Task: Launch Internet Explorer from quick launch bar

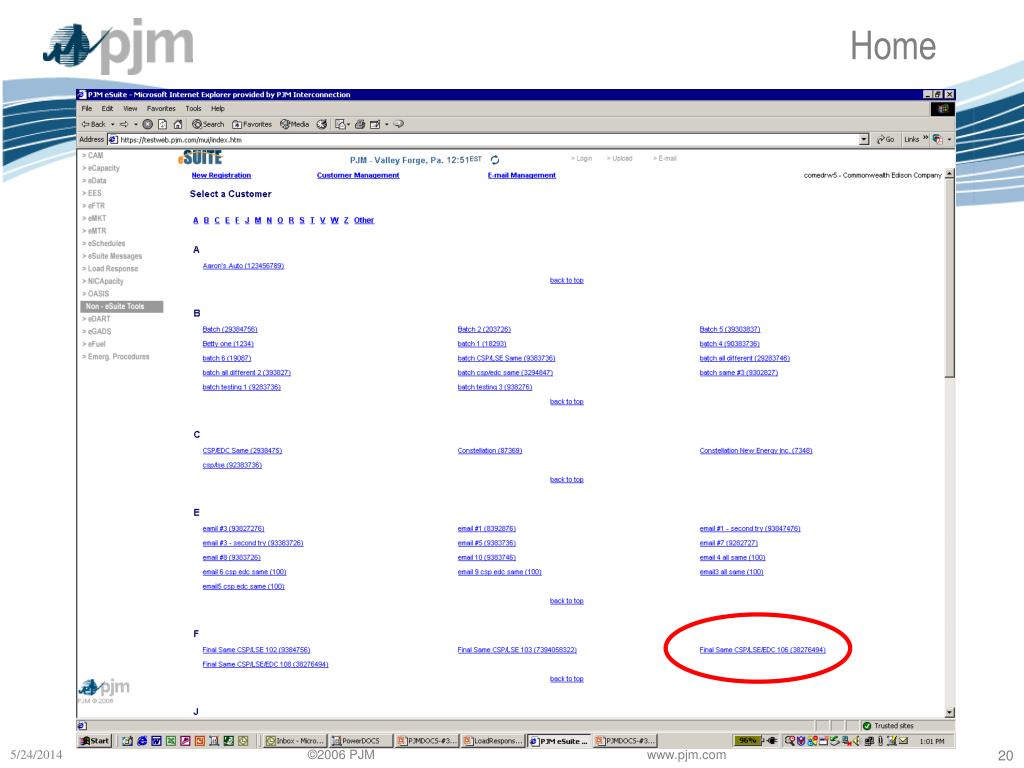Action: click(142, 741)
